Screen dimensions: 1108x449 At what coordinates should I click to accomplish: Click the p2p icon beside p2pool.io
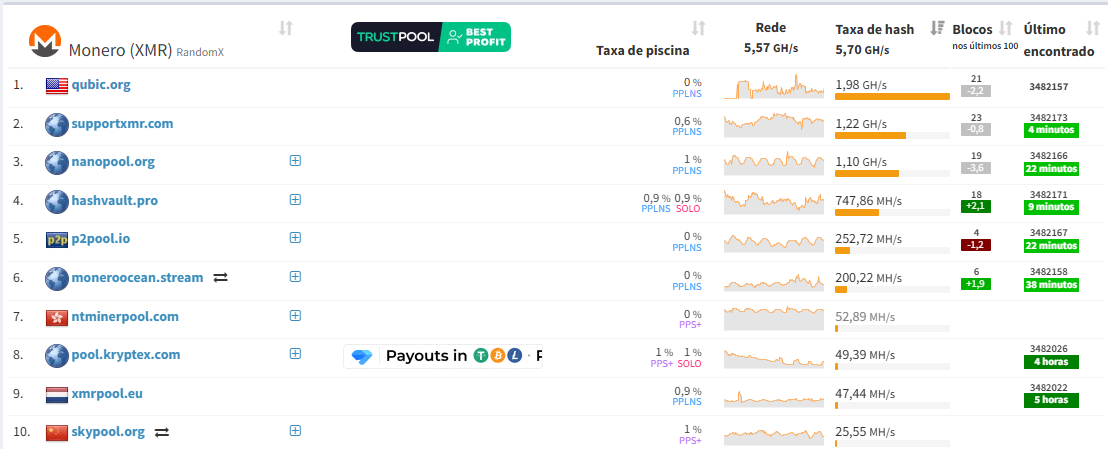pyautogui.click(x=57, y=240)
